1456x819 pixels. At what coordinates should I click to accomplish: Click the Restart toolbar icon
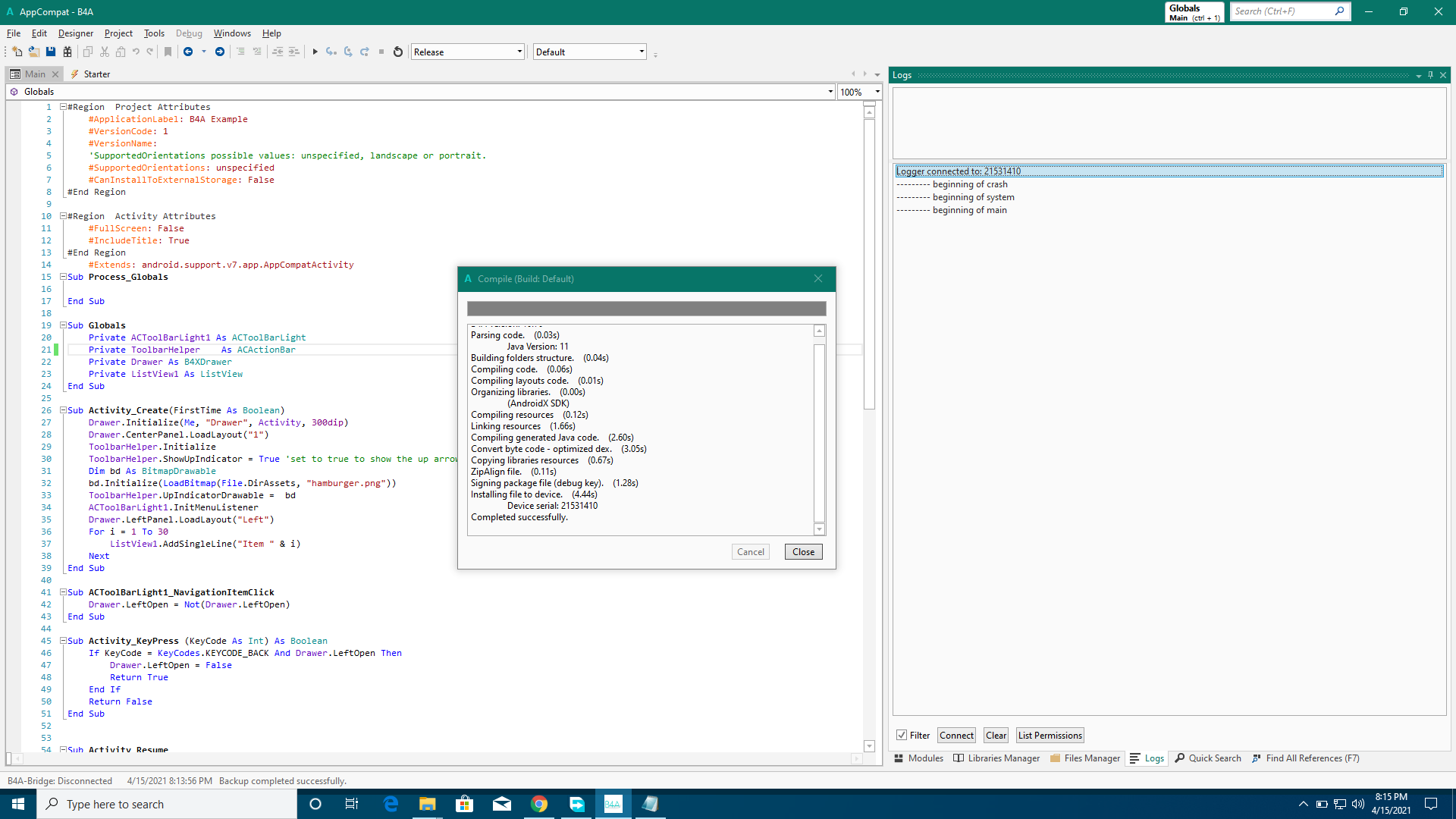pyautogui.click(x=398, y=52)
